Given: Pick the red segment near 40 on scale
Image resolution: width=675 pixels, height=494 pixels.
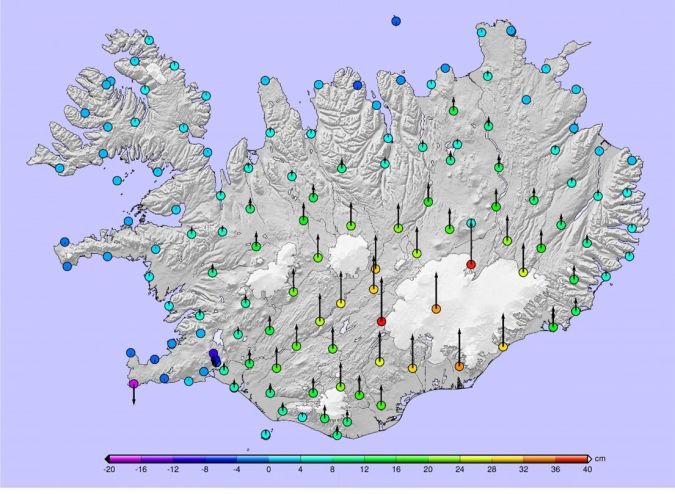Looking at the screenshot, I should click(571, 459).
